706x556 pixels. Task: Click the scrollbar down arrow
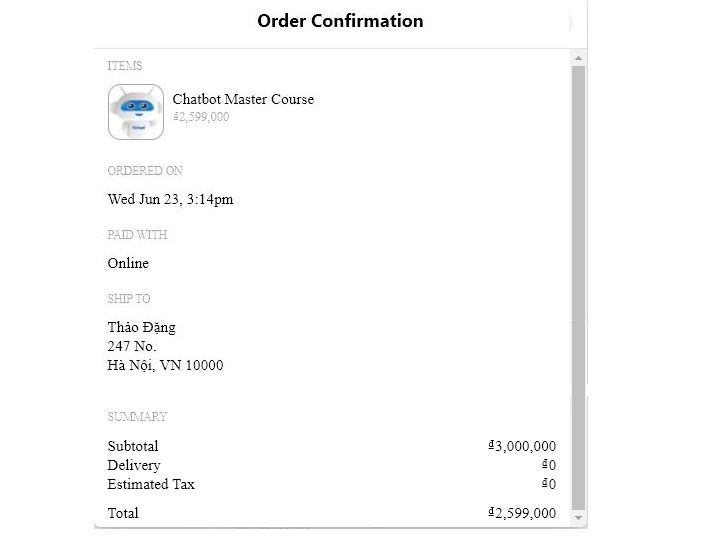pos(578,518)
